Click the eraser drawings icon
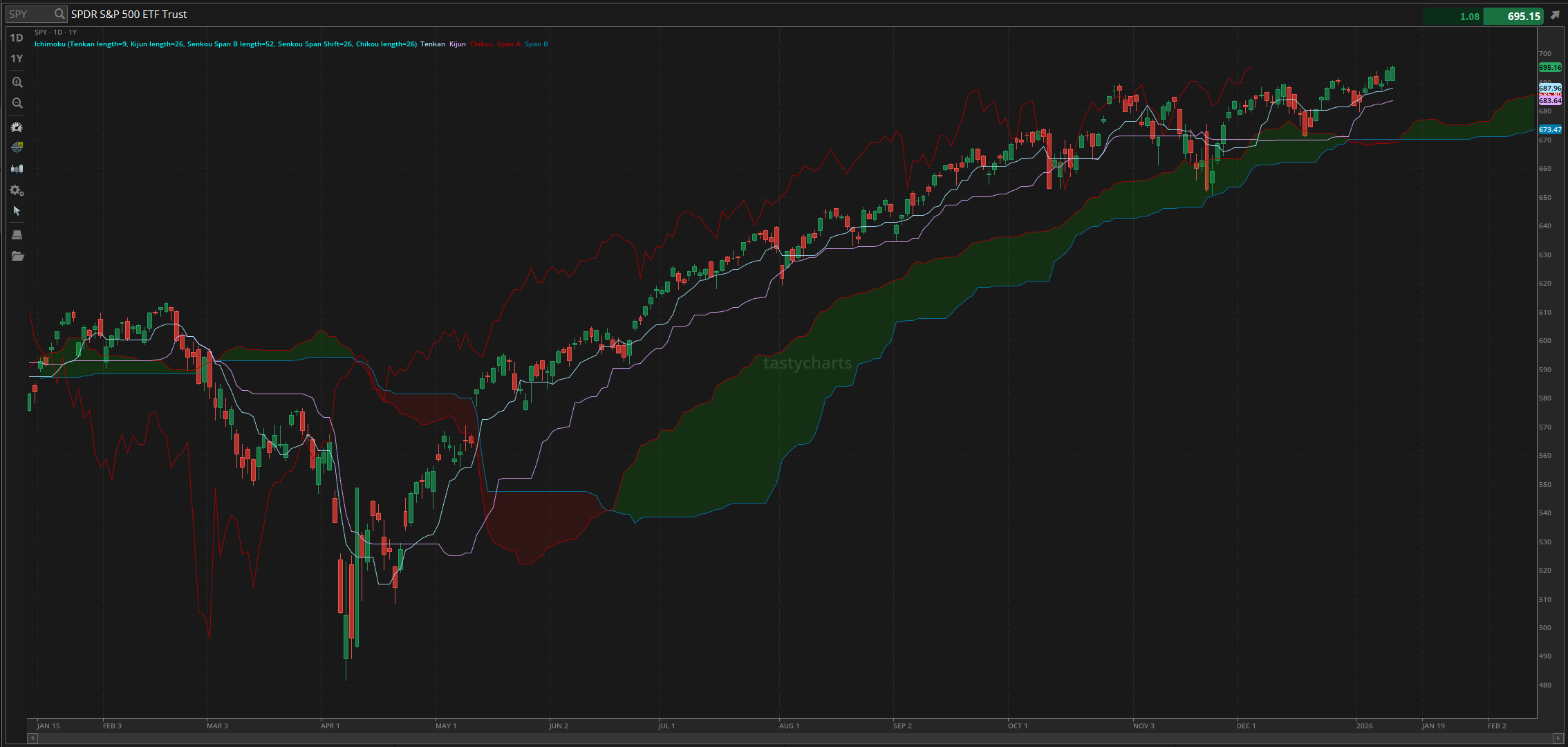 pyautogui.click(x=17, y=235)
